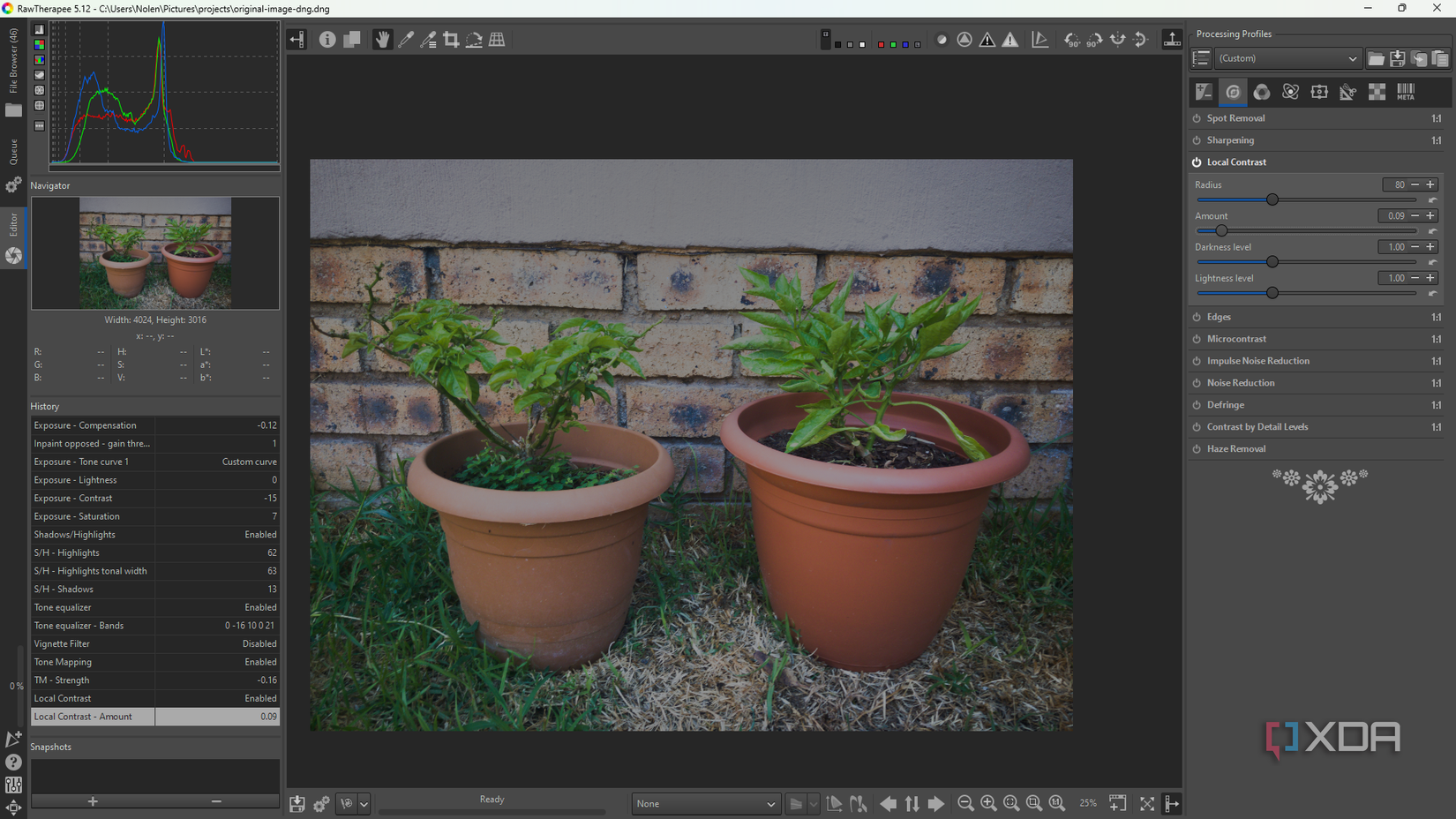Toggle Sharpening power button
The height and width of the screenshot is (819, 1456).
[x=1197, y=140]
